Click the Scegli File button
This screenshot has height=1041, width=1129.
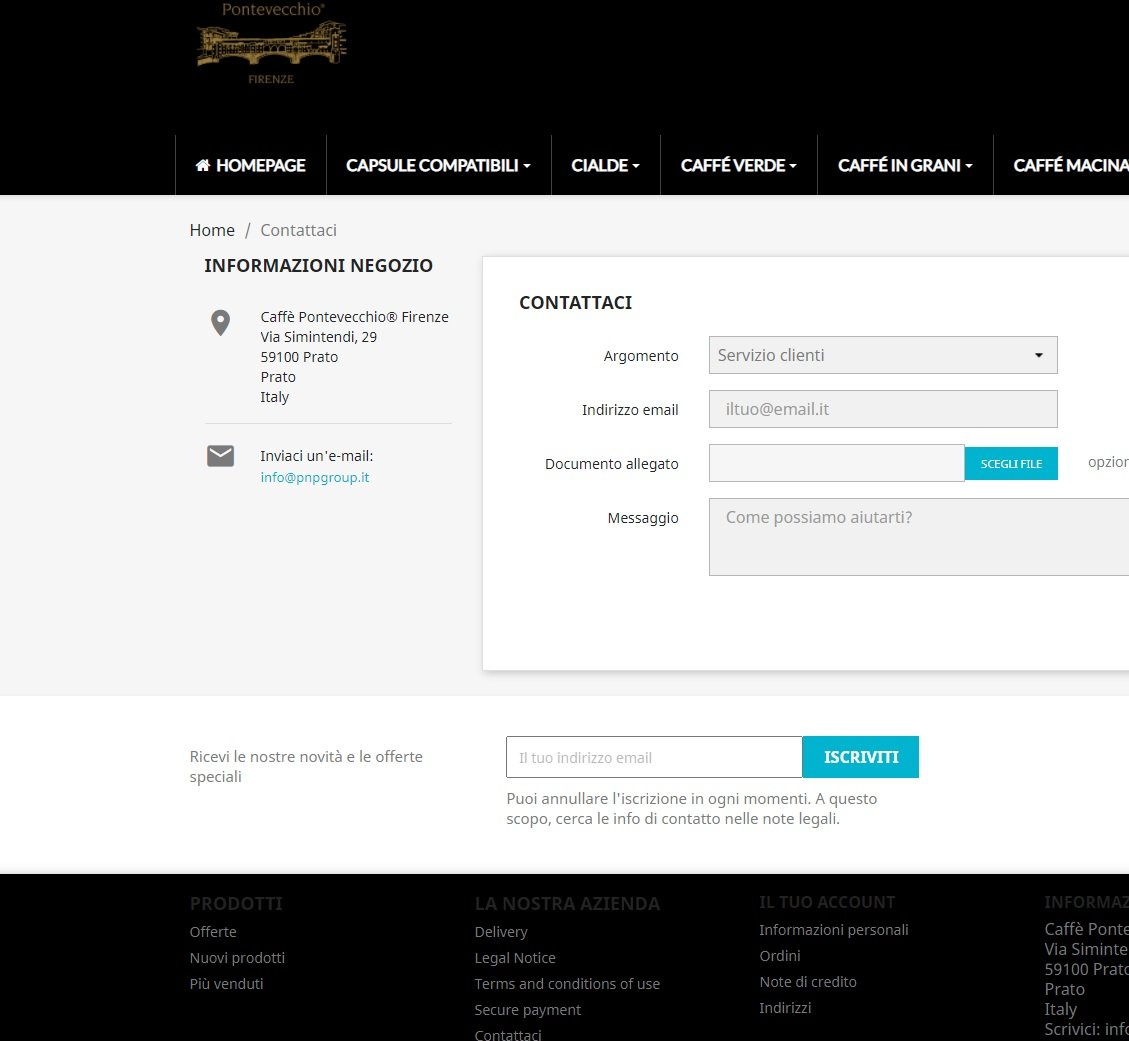tap(1011, 464)
